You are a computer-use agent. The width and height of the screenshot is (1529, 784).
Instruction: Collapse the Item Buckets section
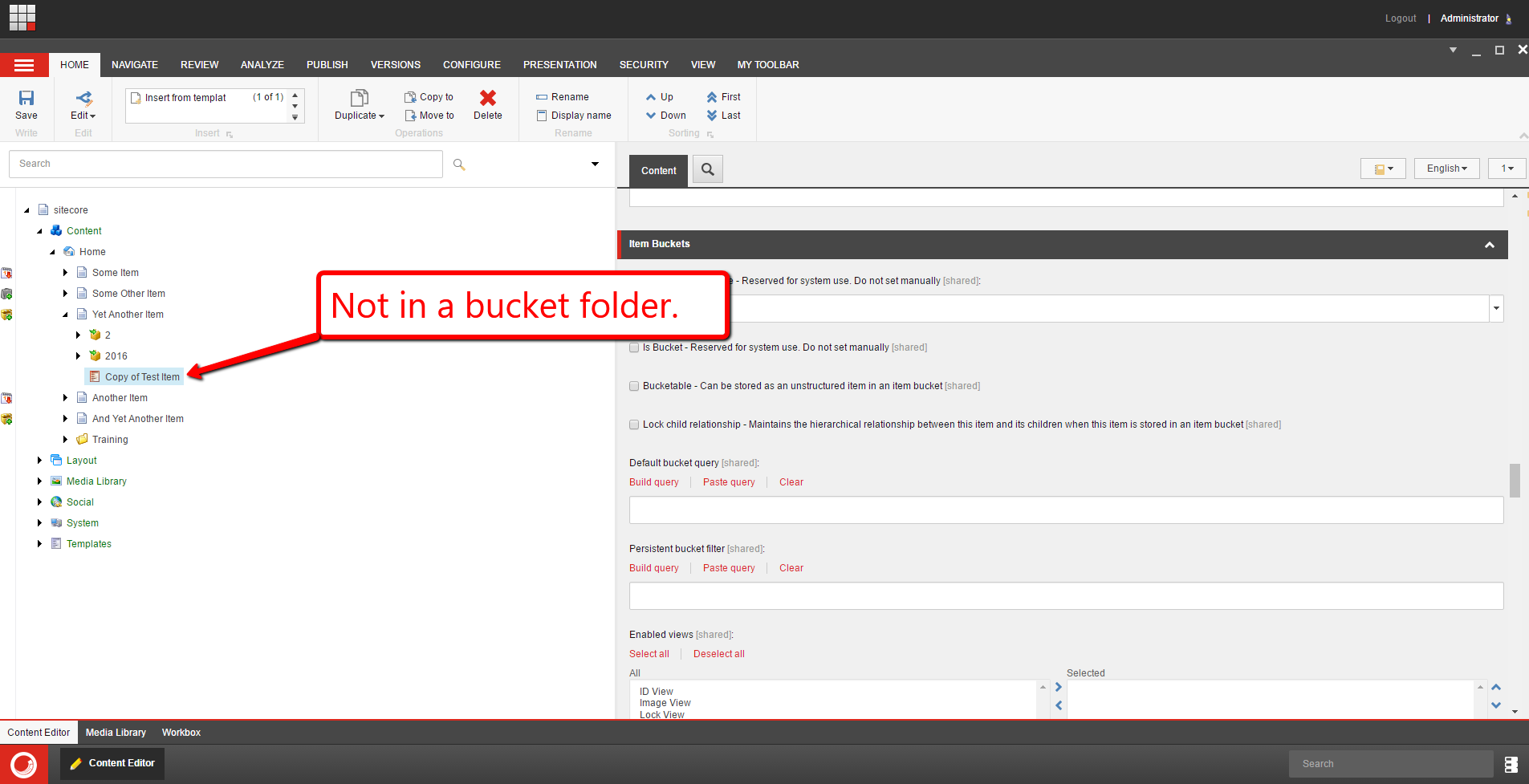1489,245
